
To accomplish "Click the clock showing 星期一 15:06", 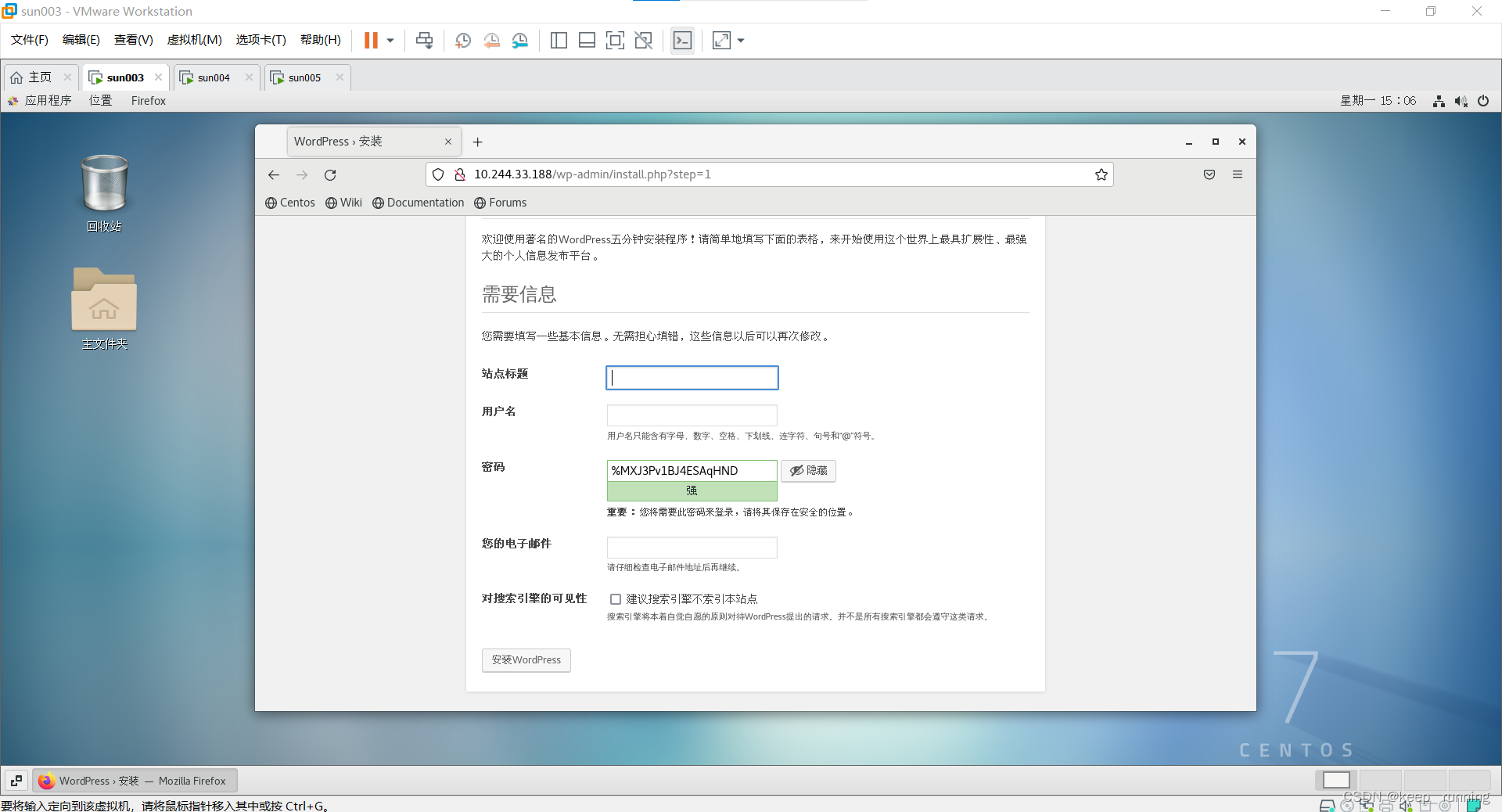I will (x=1378, y=101).
